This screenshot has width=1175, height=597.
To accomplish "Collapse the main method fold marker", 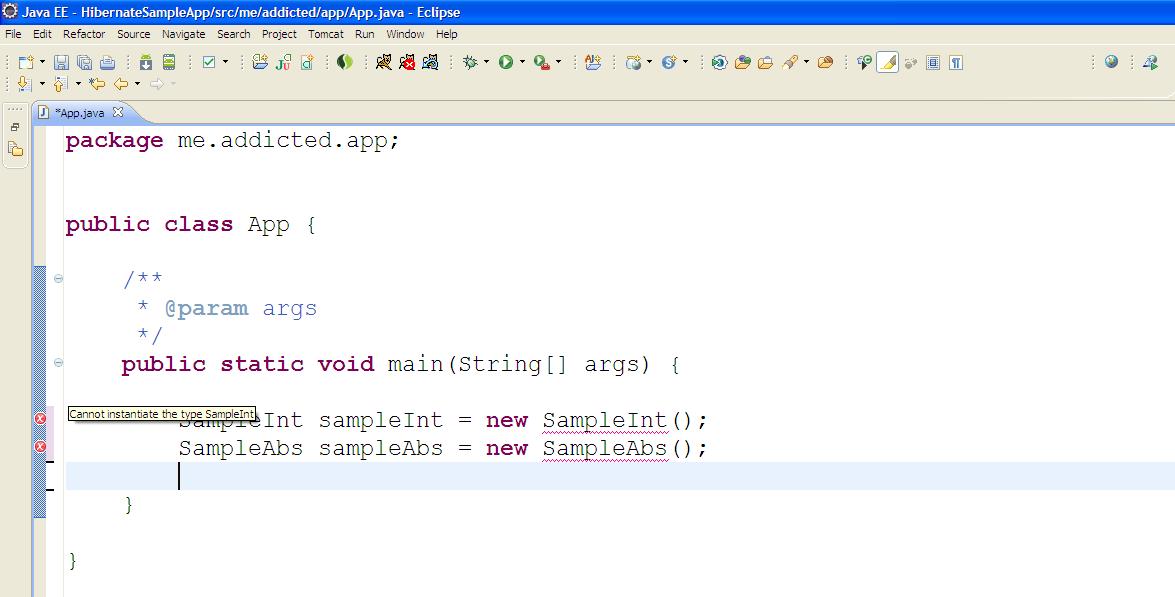I will coord(58,363).
